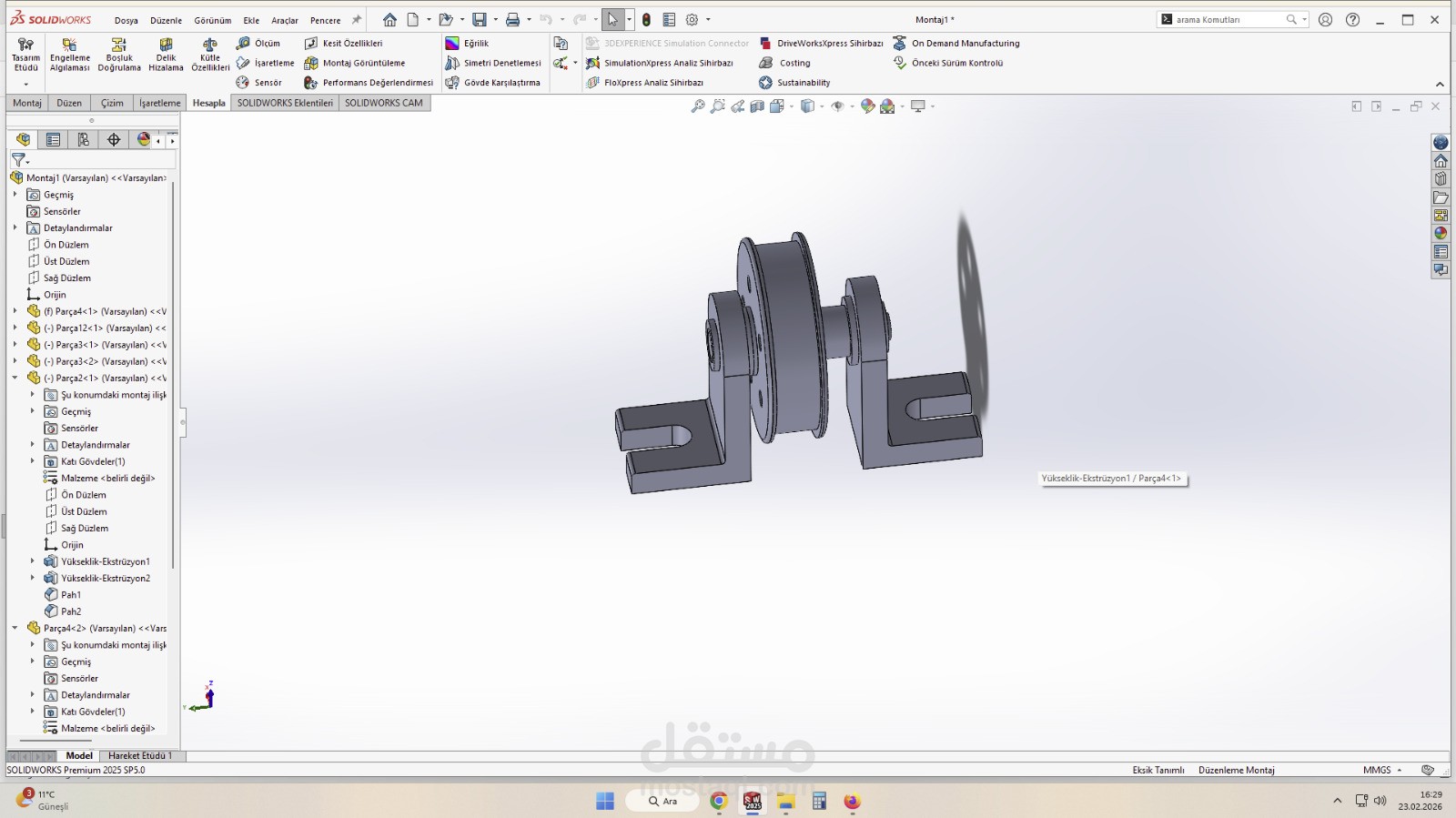Open the FeatureManager filter funnel dropdown
Screen dimensions: 1456x818
click(x=20, y=161)
